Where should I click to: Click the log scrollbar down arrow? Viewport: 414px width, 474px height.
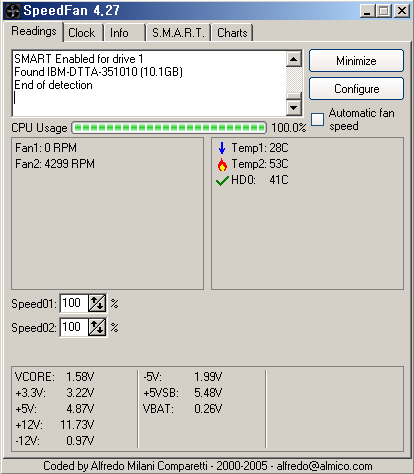point(294,107)
